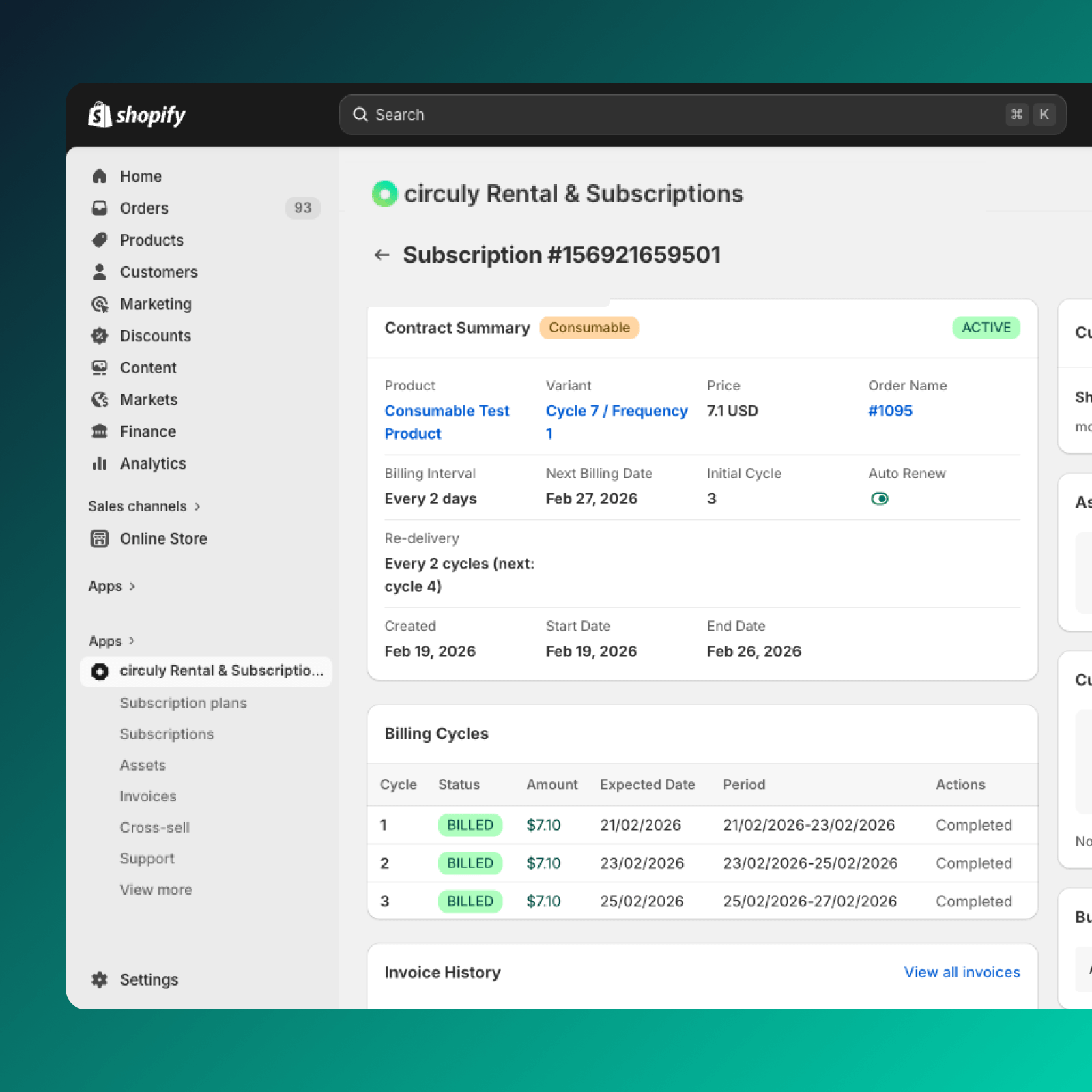Screen dimensions: 1092x1092
Task: Click the Content image icon
Action: [100, 368]
